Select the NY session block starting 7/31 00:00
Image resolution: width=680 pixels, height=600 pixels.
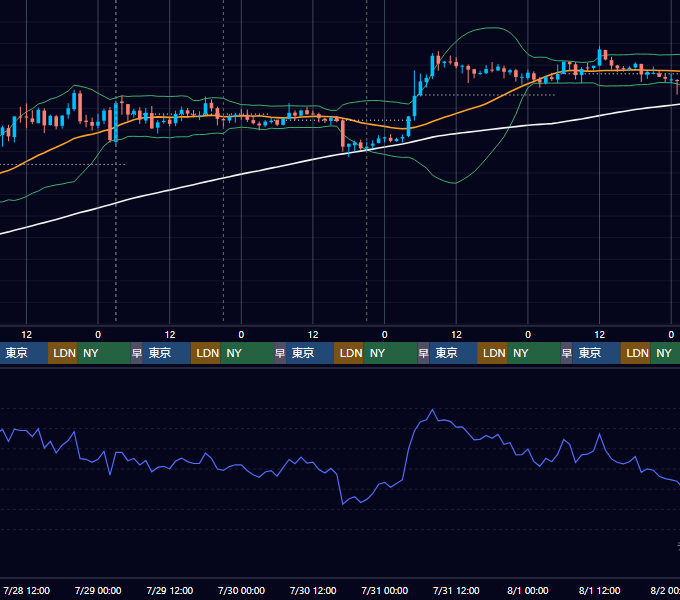(390, 353)
